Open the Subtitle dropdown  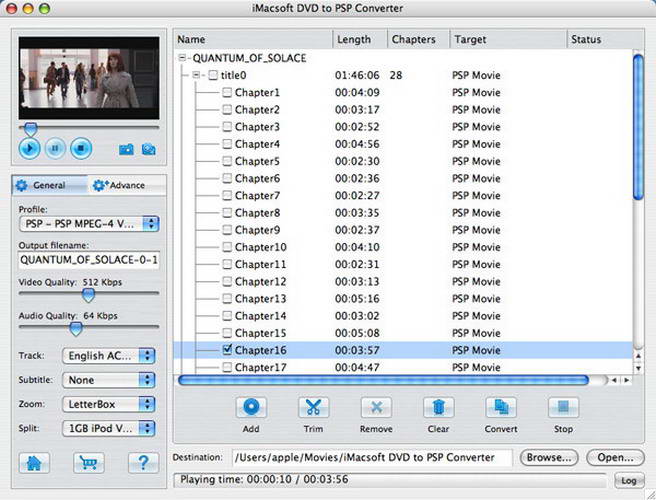click(x=109, y=380)
